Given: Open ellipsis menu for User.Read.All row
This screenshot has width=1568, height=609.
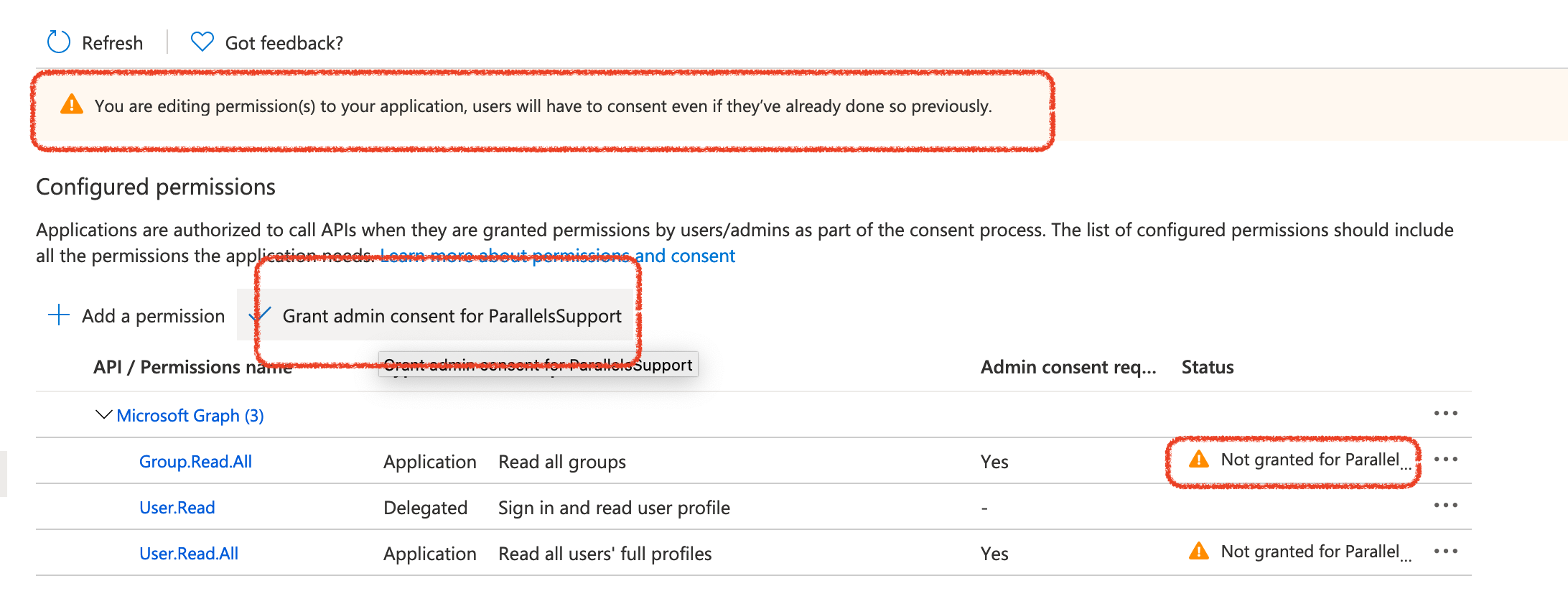Looking at the screenshot, I should click(1445, 552).
